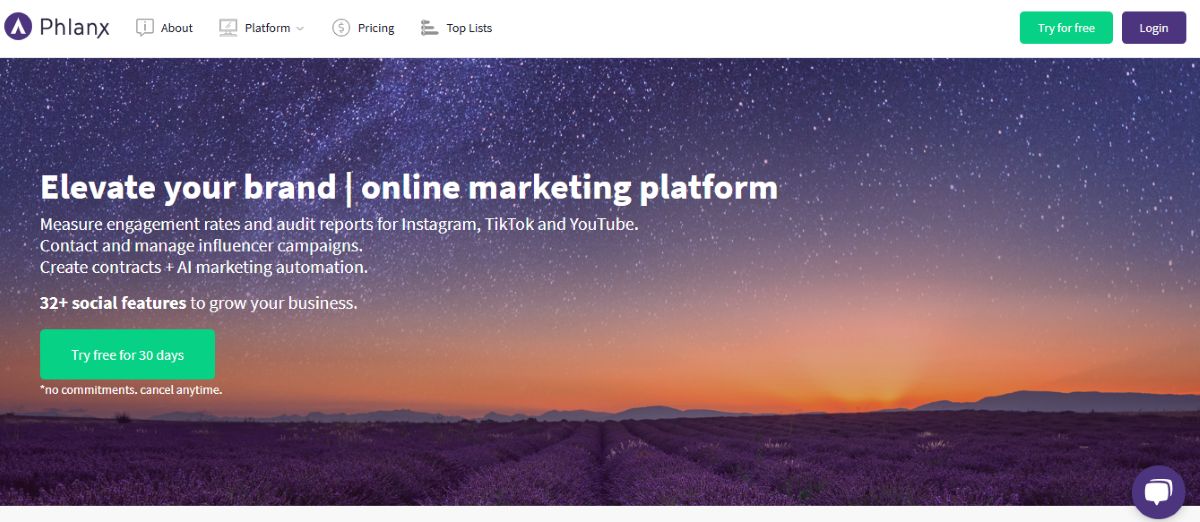
Task: Click the Try for free header button
Action: pyautogui.click(x=1066, y=28)
